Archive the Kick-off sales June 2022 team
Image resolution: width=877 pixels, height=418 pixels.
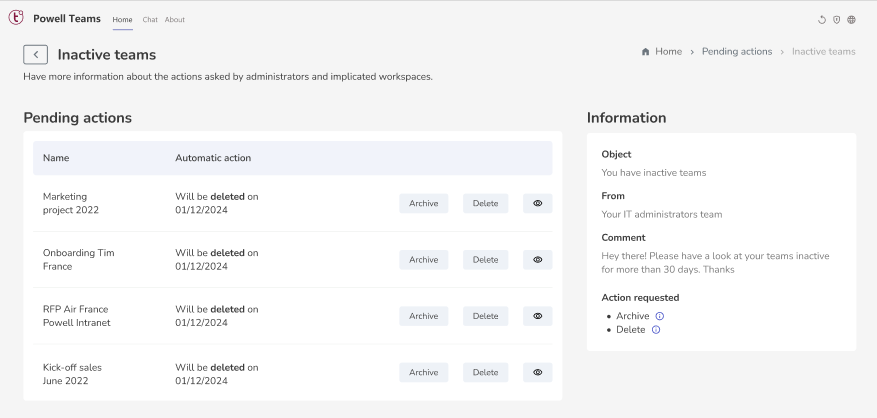click(423, 372)
